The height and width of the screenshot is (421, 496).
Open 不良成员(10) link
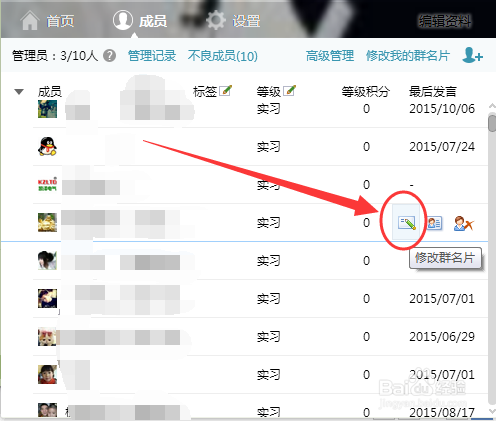click(x=223, y=56)
